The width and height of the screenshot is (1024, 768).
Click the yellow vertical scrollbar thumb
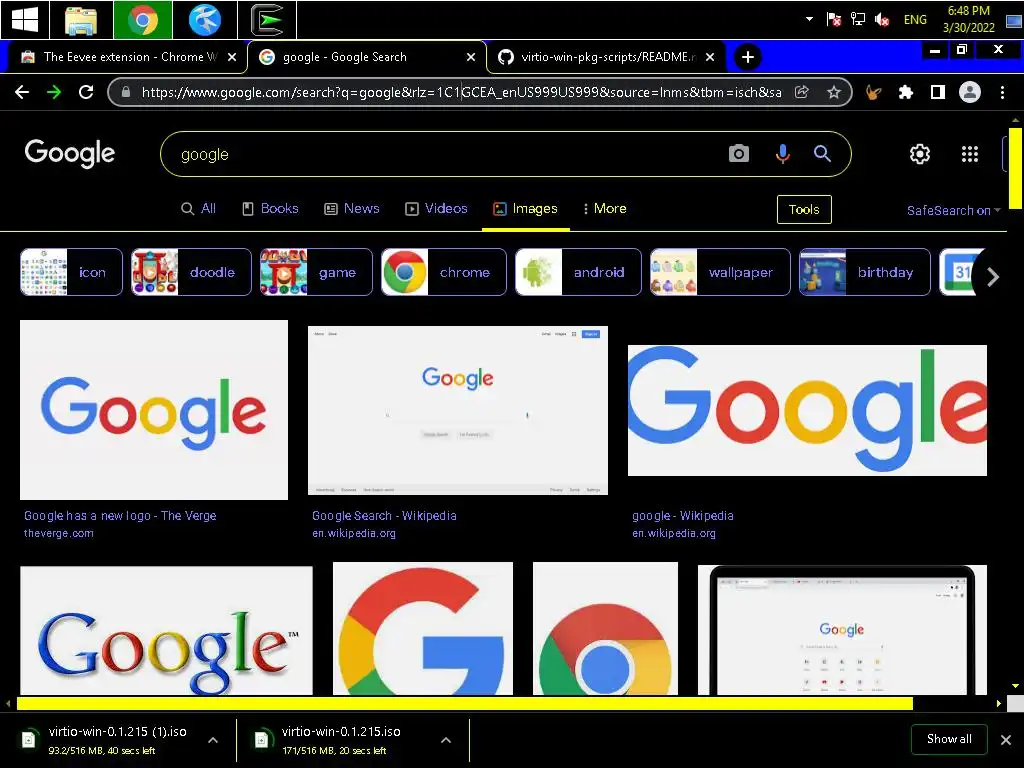(1015, 168)
